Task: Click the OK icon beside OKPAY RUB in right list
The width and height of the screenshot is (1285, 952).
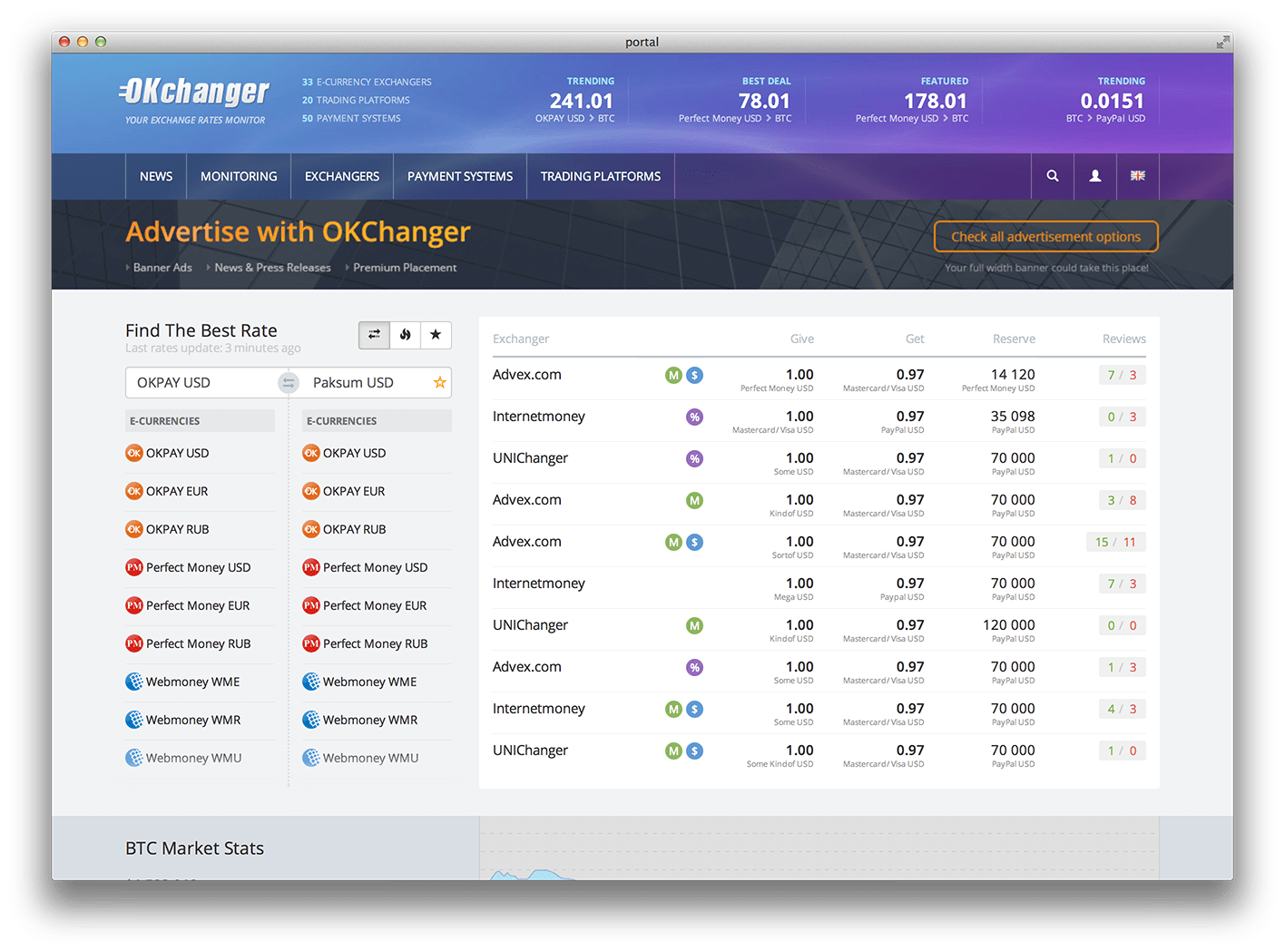Action: pos(311,529)
